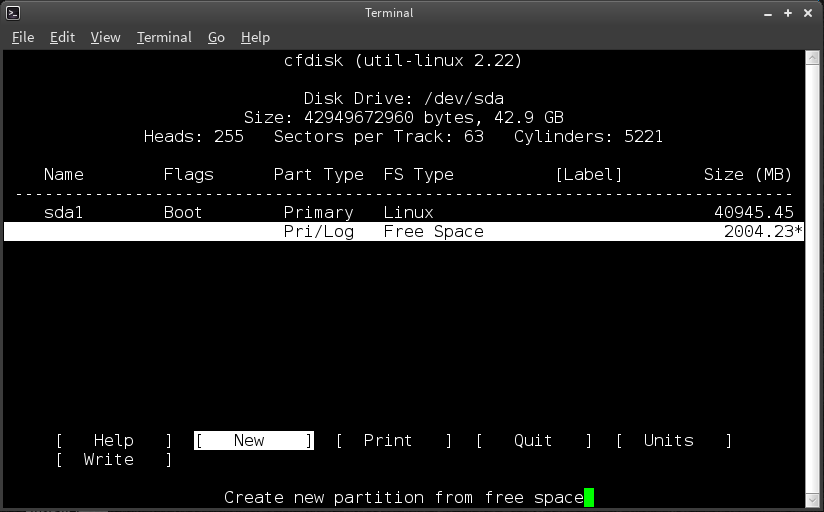
Task: Click the disk size in bytes line
Action: [x=404, y=117]
